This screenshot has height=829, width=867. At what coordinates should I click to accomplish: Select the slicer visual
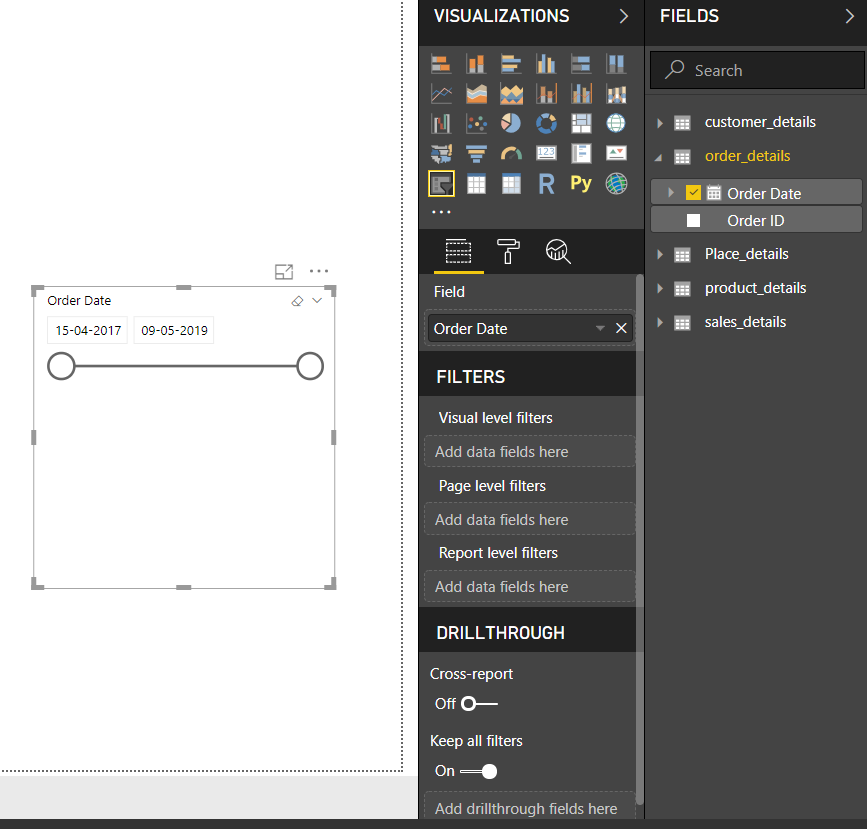point(441,184)
